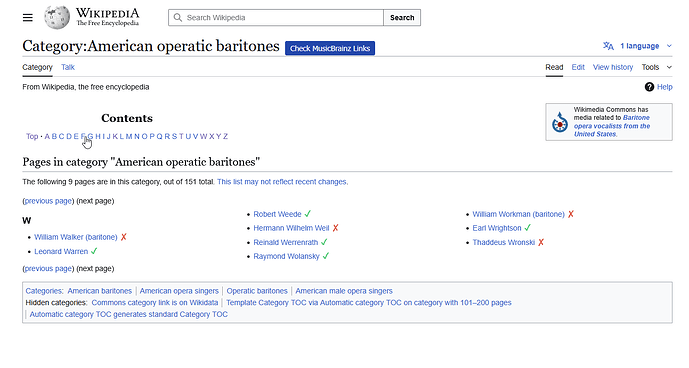689x368 pixels.
Task: Open the Operatic baritones category
Action: [x=257, y=291]
